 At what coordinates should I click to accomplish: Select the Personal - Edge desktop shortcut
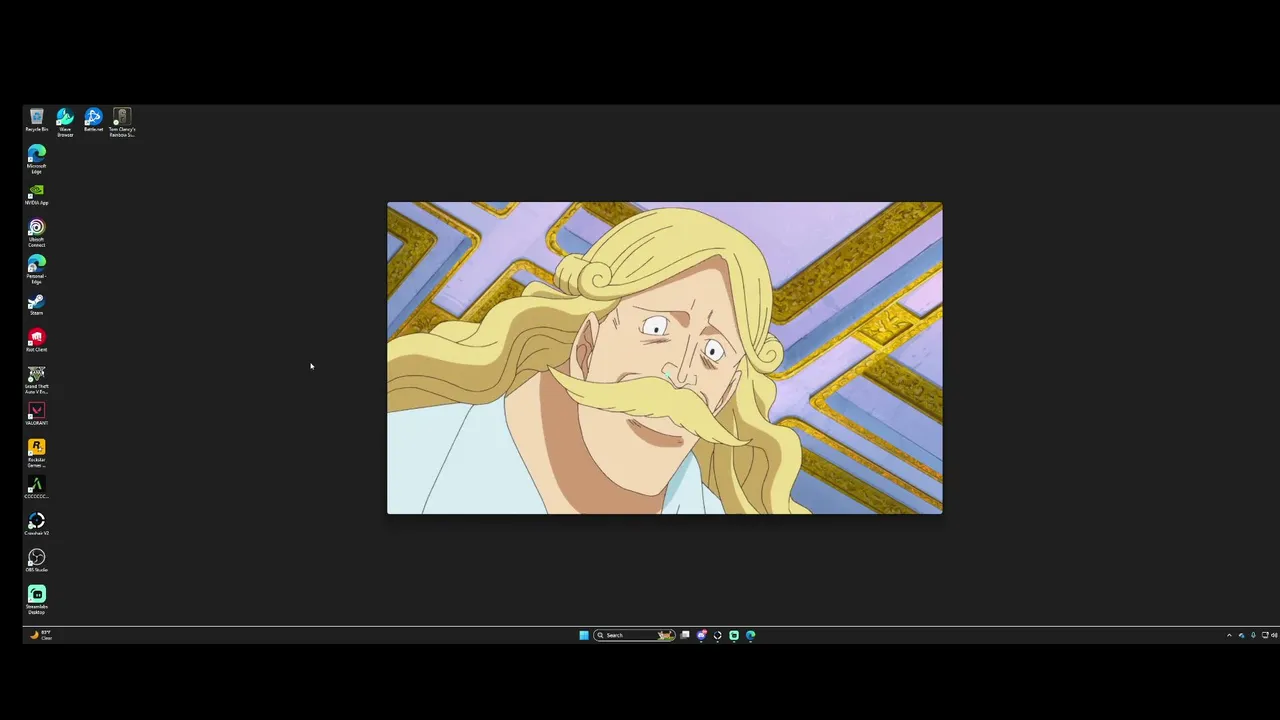pos(36,270)
